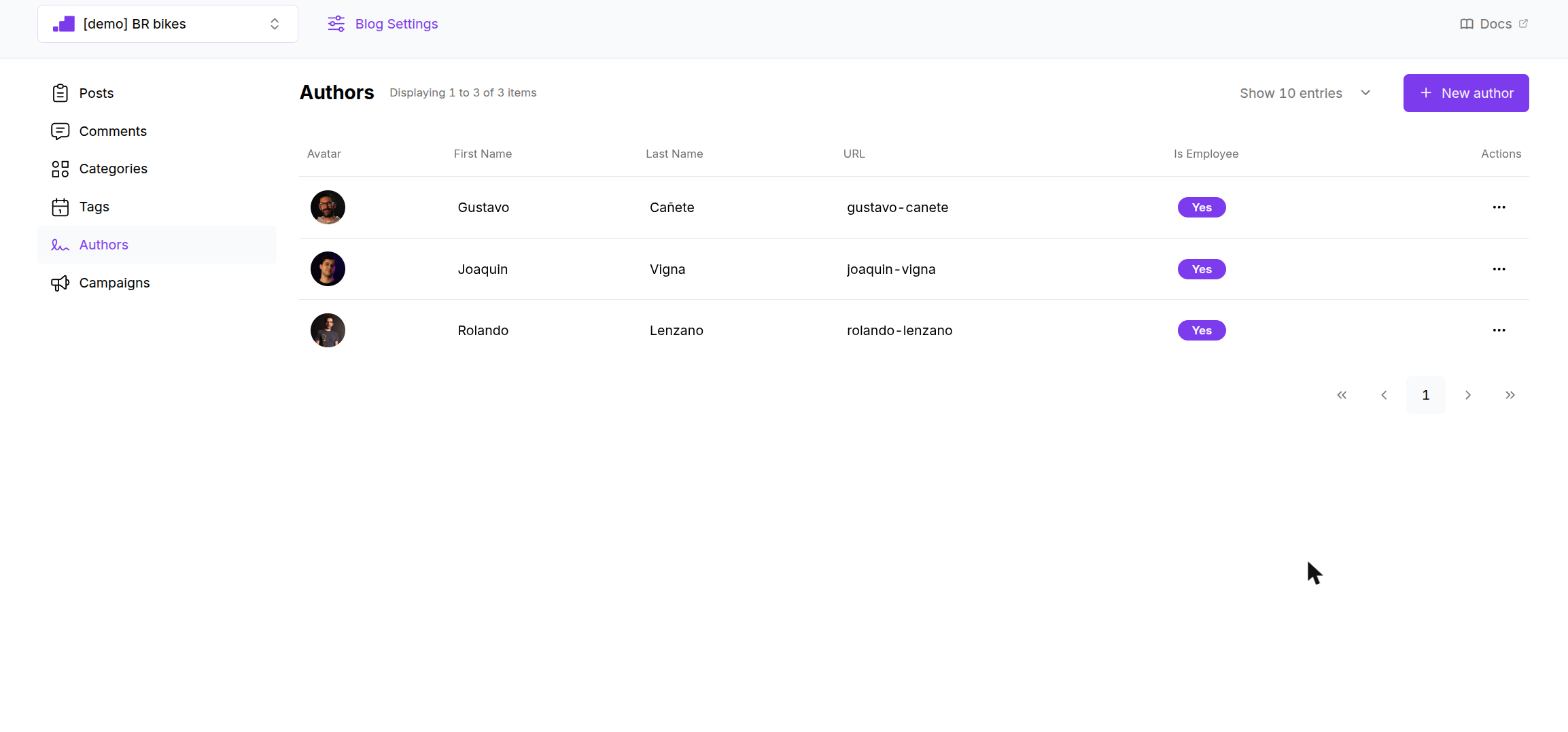Image resolution: width=1568 pixels, height=732 pixels.
Task: Click the Yes badge for Rolando
Action: pyautogui.click(x=1202, y=330)
